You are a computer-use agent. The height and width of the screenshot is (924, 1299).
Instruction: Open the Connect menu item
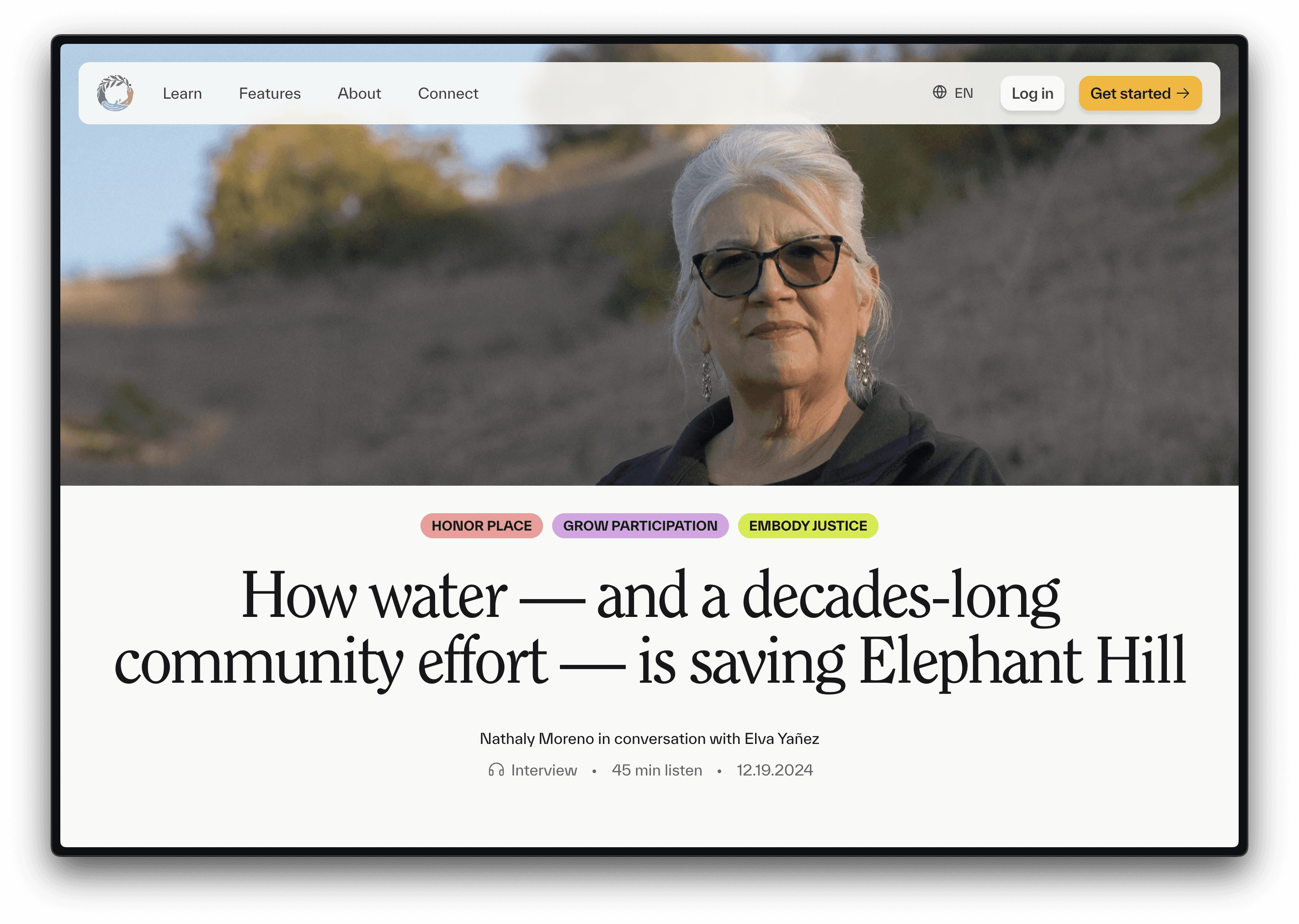tap(448, 93)
